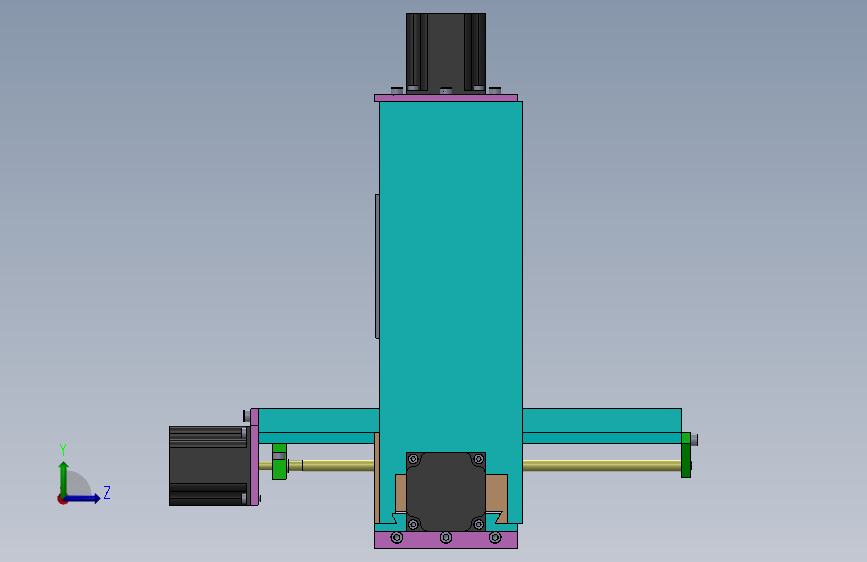867x562 pixels.
Task: Select the yellow lead screw right of column
Action: tap(602, 465)
